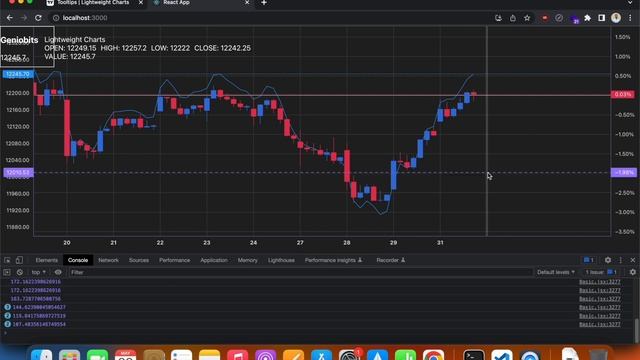The height and width of the screenshot is (360, 640).
Task: Toggle live expression eye icon
Action: [x=58, y=272]
